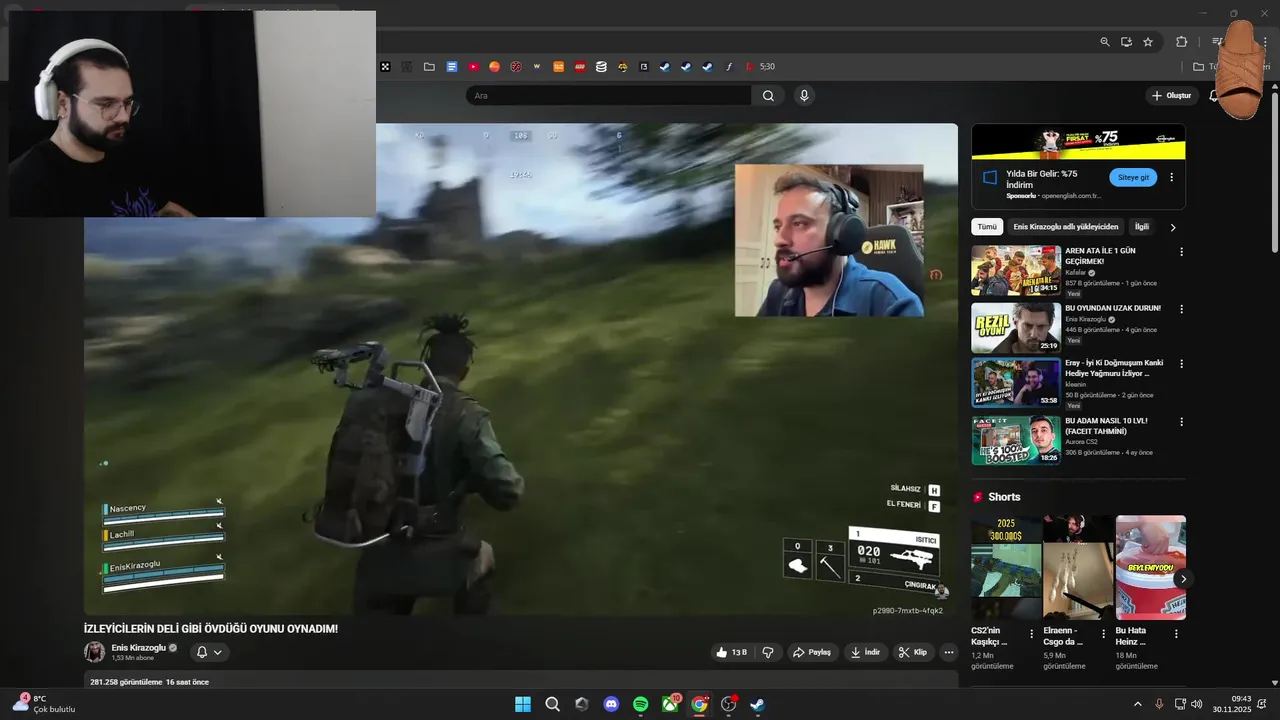Image resolution: width=1280 pixels, height=720 pixels.
Task: Click the İndir download button
Action: pyautogui.click(x=865, y=652)
